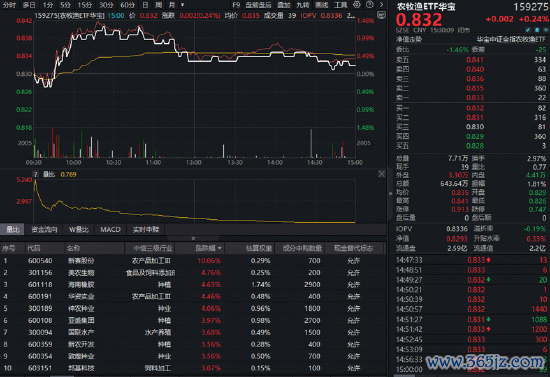Select the 资金流向 indicator tab
The width and height of the screenshot is (550, 377).
44,229
